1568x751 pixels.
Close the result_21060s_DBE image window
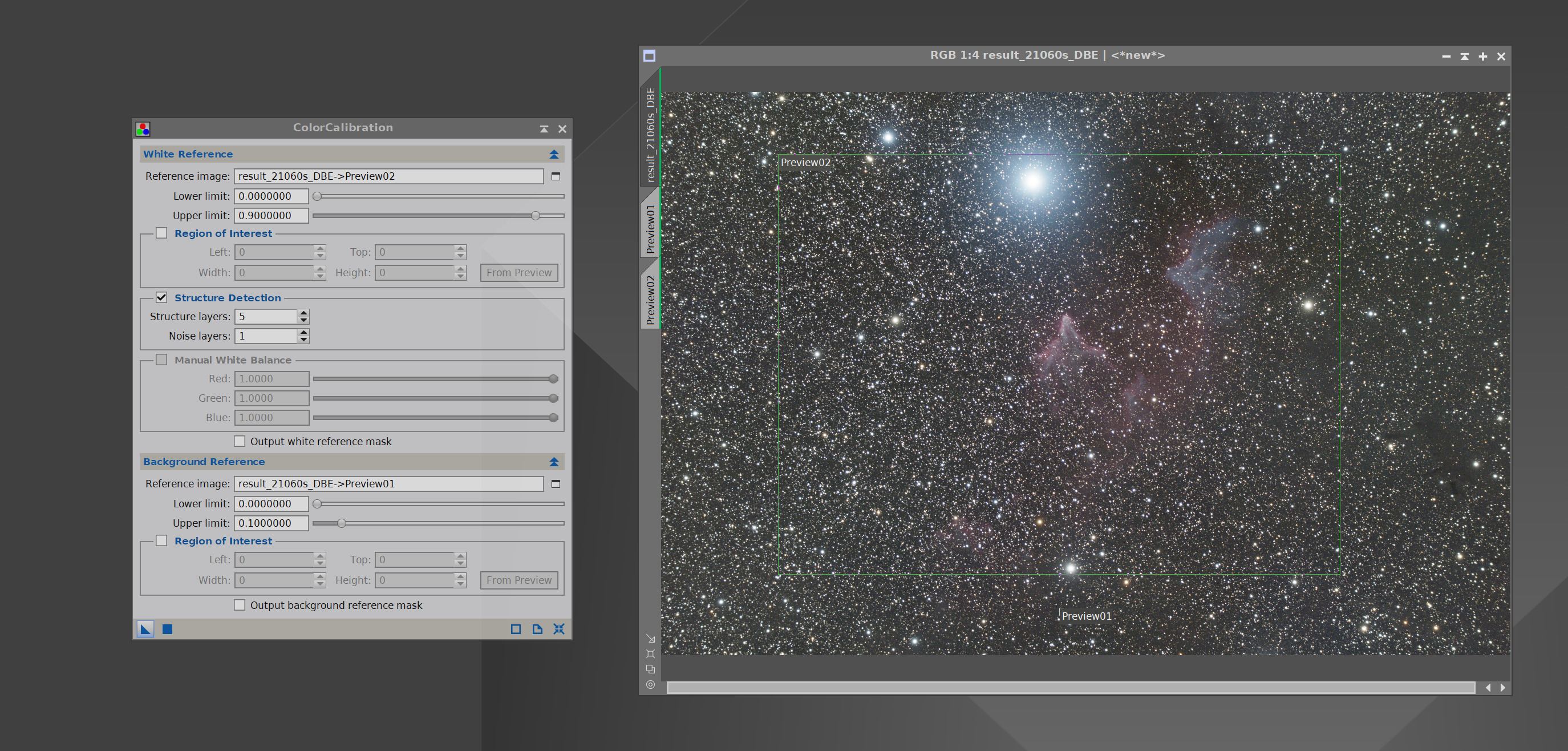pyautogui.click(x=1501, y=56)
